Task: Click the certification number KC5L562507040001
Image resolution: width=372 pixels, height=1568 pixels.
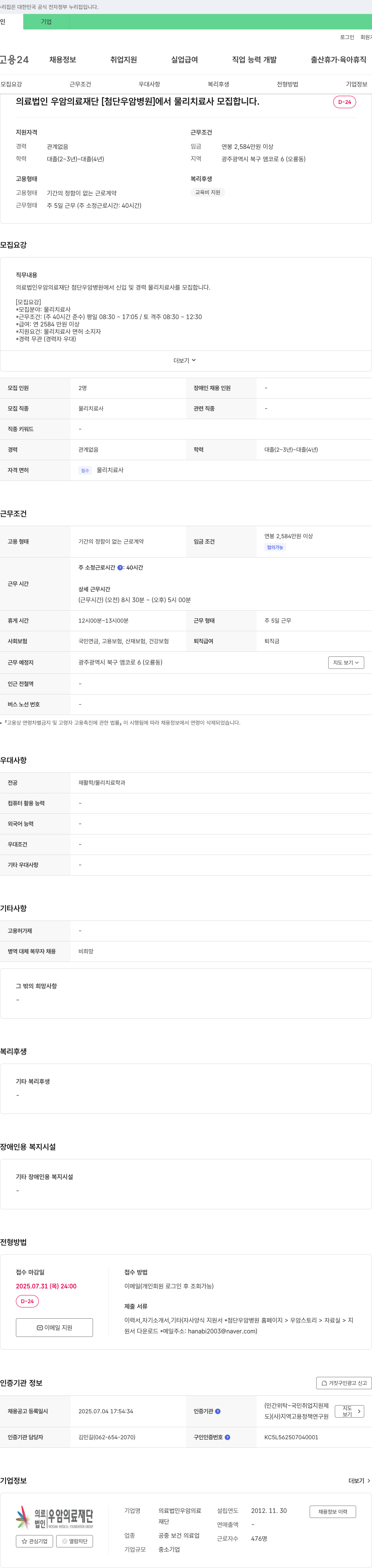Action: point(291,1437)
